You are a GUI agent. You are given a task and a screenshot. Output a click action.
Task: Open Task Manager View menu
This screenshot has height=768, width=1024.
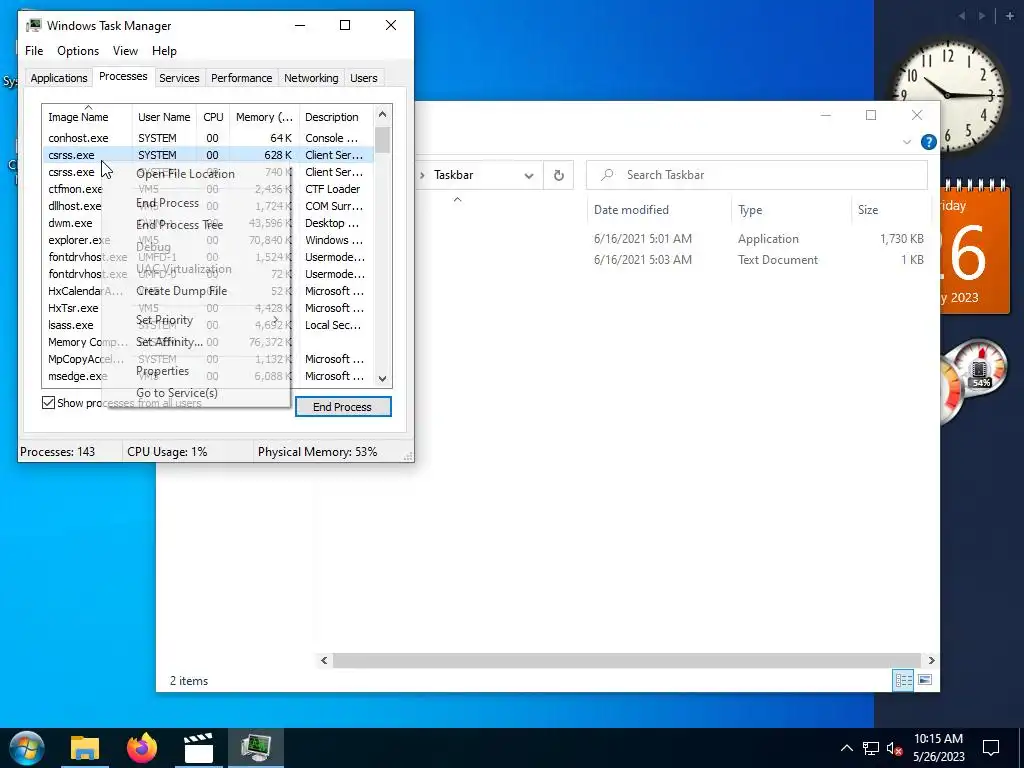click(x=125, y=51)
